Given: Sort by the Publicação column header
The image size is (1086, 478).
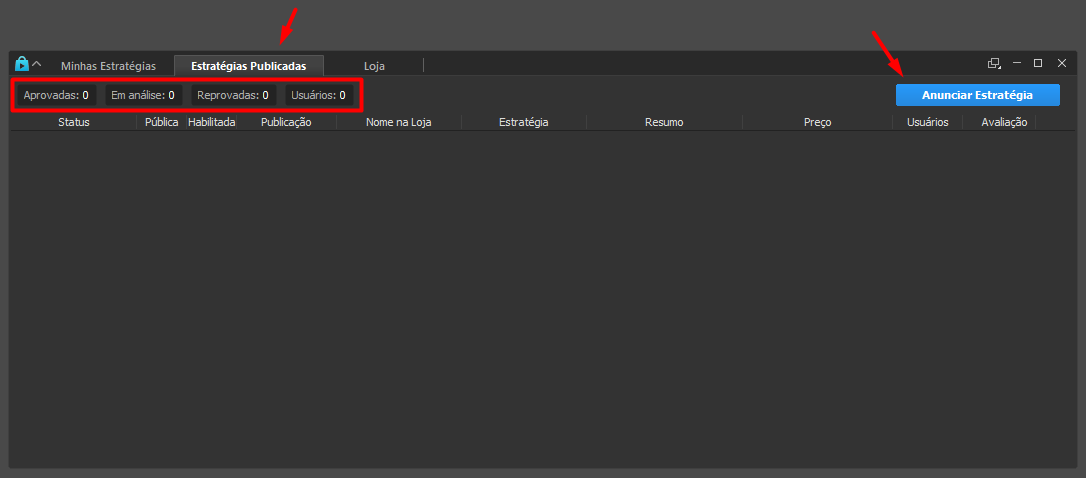Looking at the screenshot, I should pyautogui.click(x=286, y=122).
